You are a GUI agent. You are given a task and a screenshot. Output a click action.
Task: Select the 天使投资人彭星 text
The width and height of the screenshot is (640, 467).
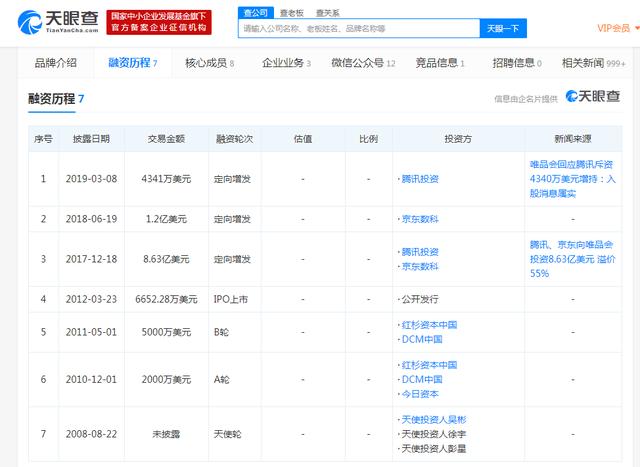(x=433, y=449)
